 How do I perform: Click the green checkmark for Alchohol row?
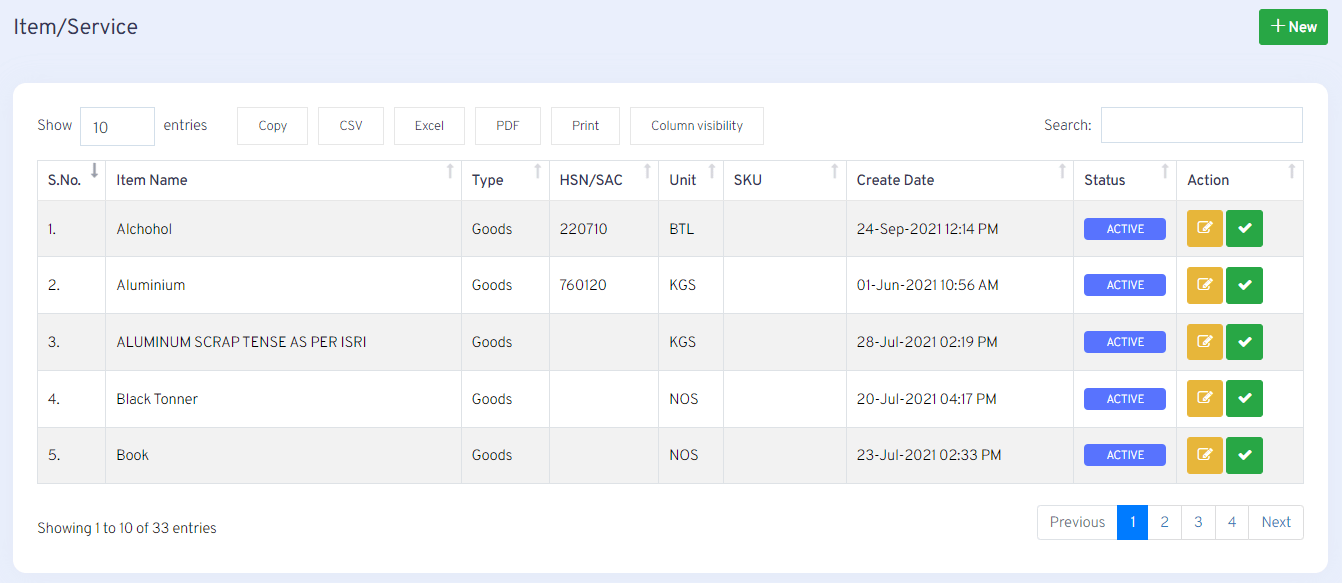point(1244,229)
